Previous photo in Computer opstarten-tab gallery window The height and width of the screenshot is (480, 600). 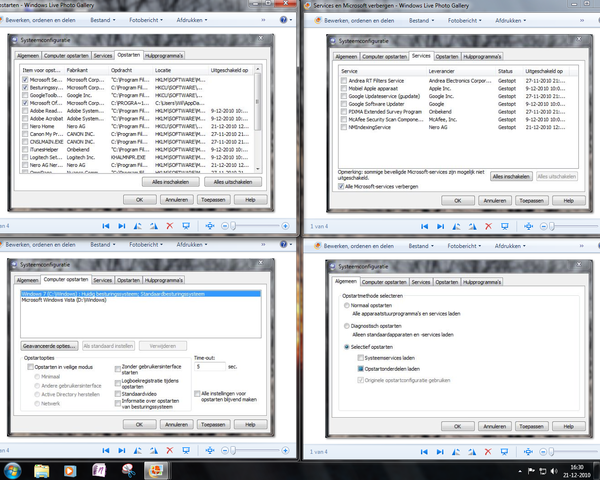tap(106, 451)
